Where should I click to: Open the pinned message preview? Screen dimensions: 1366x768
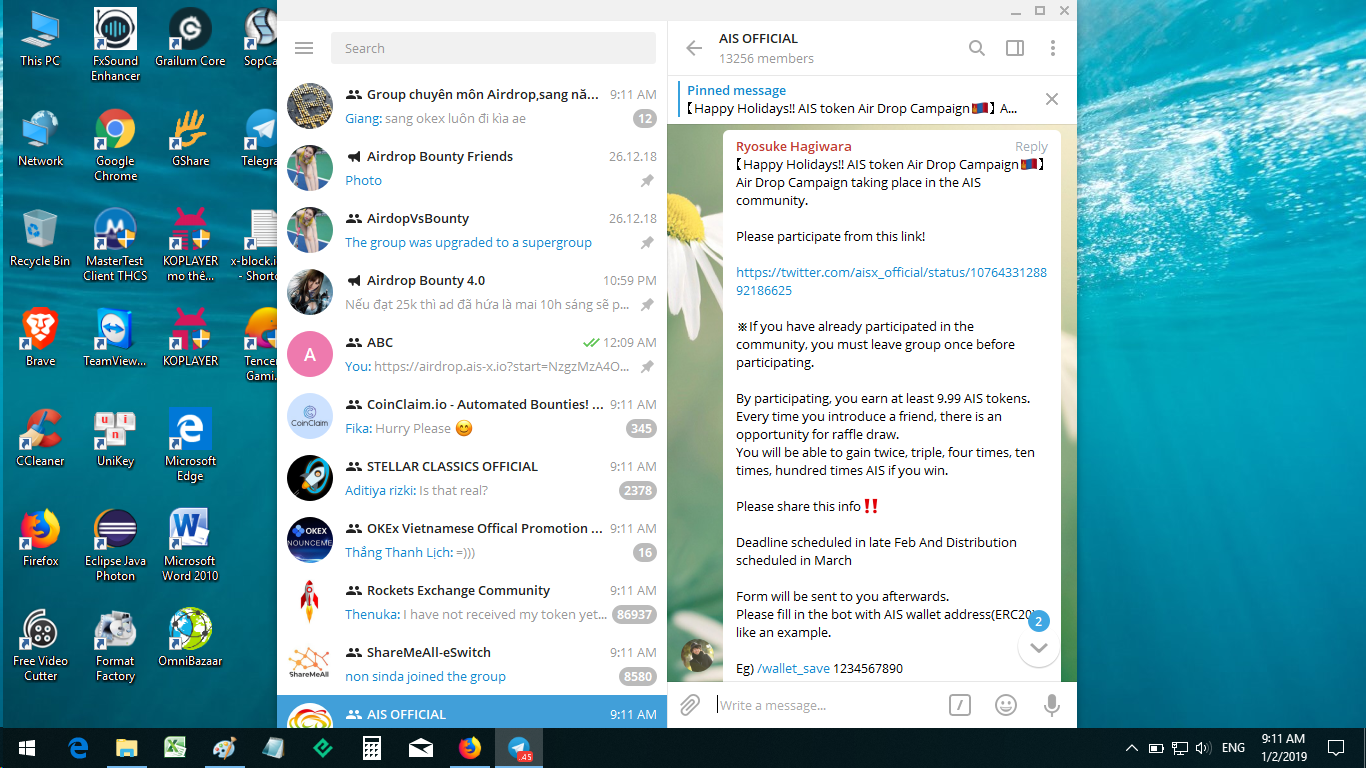coord(853,99)
